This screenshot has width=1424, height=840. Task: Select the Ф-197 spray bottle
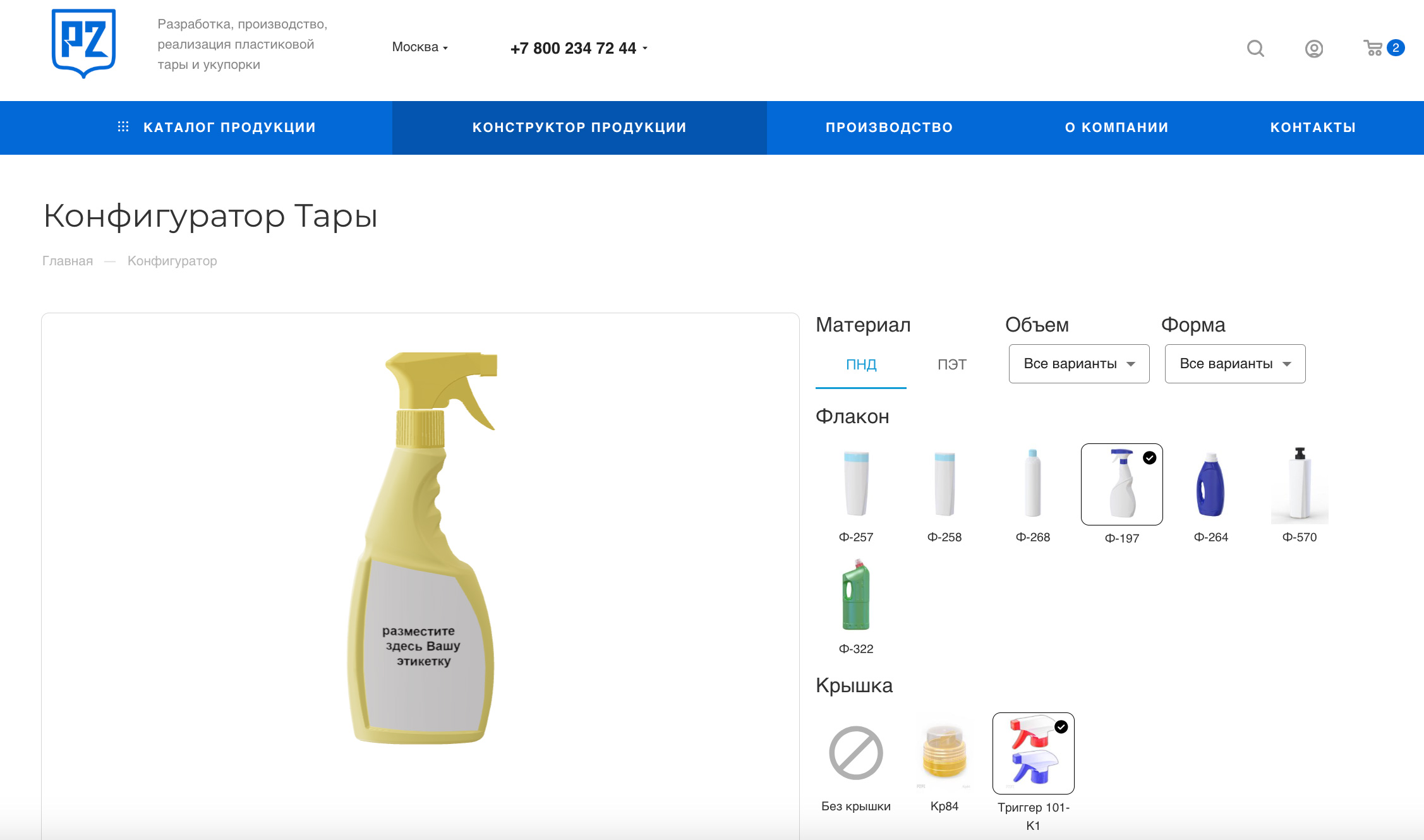[1122, 484]
